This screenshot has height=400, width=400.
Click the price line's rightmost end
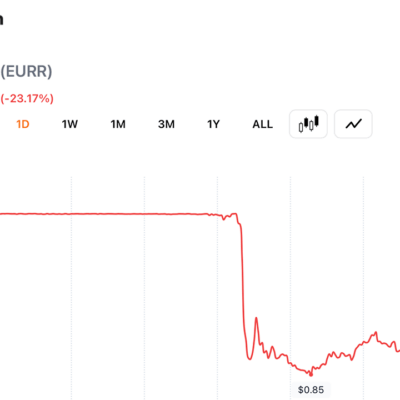[398, 351]
